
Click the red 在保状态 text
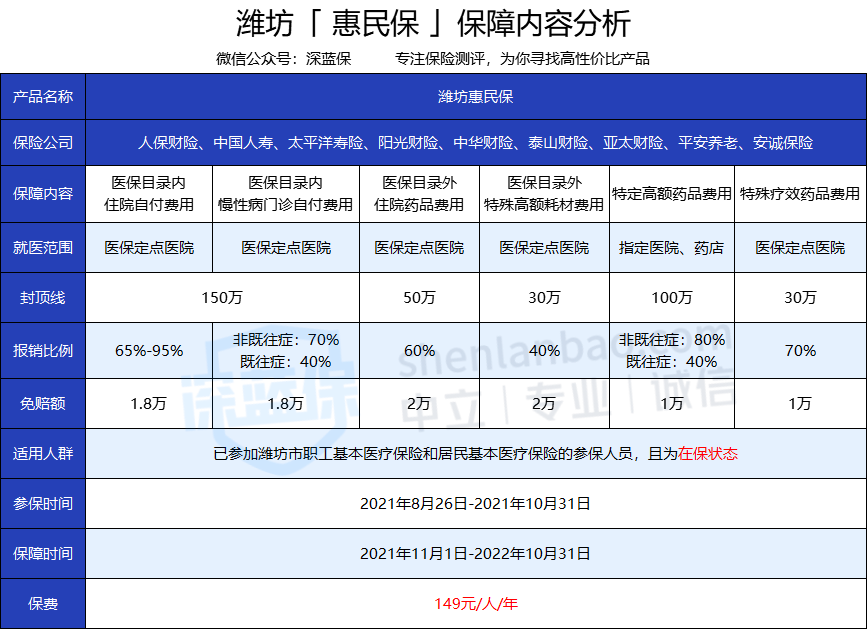click(708, 453)
